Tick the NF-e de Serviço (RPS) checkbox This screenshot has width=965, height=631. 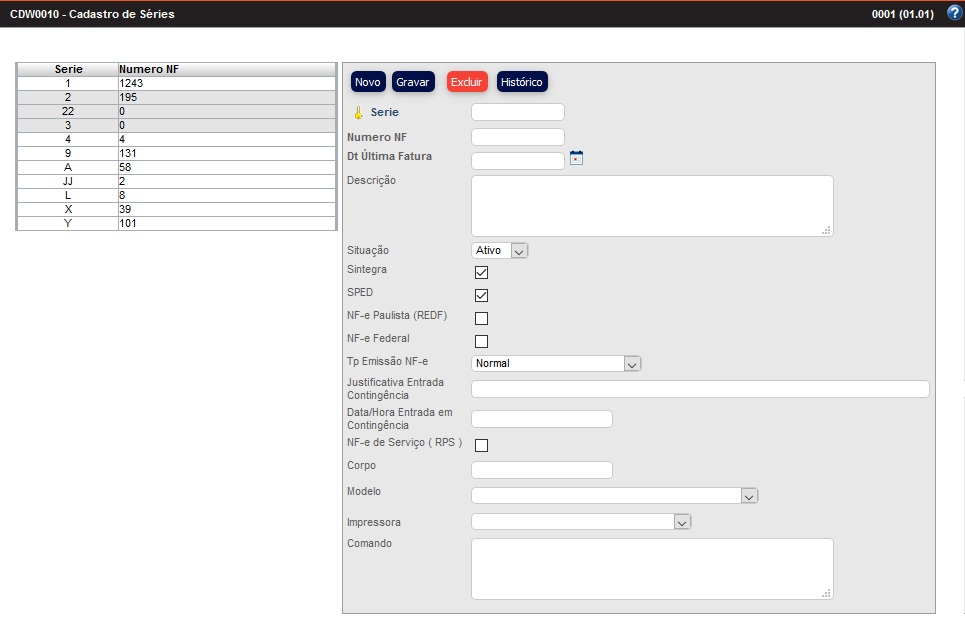pyautogui.click(x=481, y=445)
